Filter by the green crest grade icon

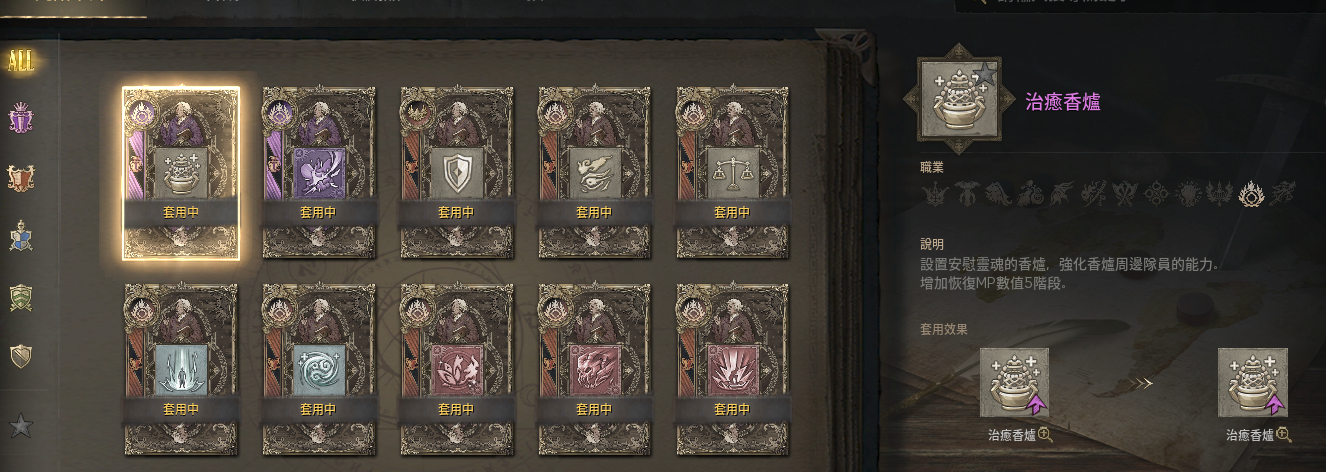click(21, 297)
